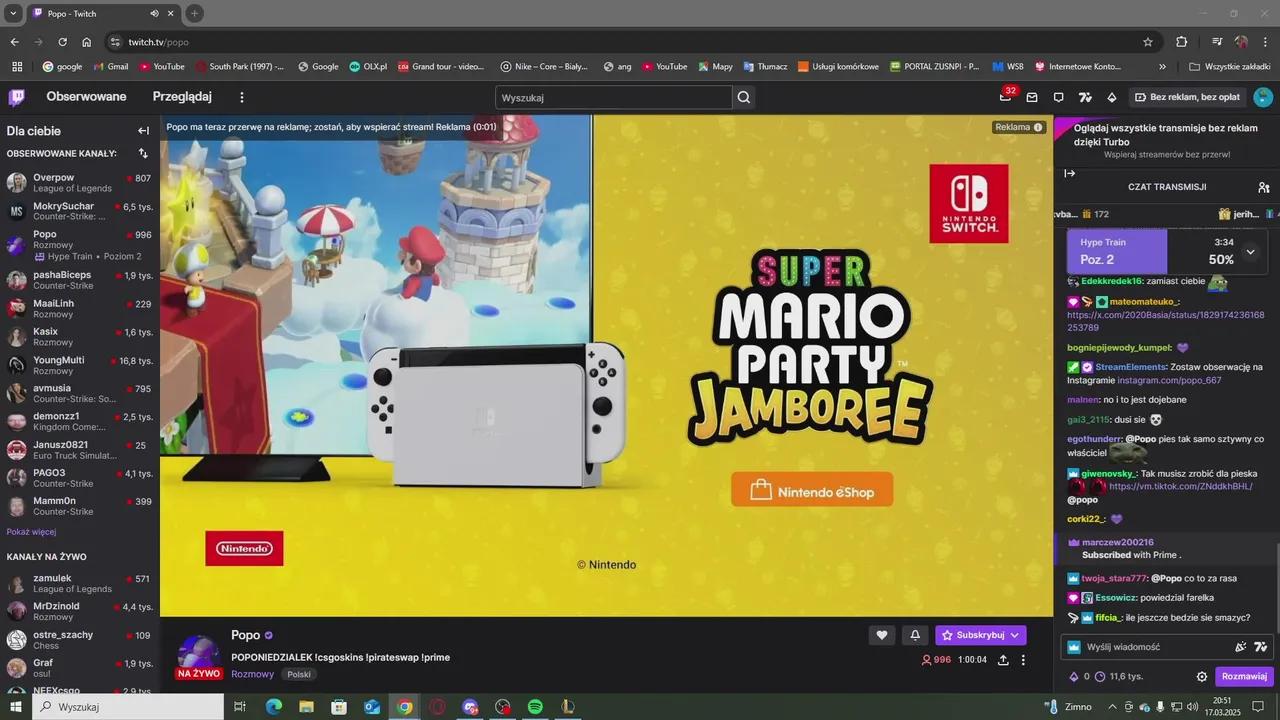
Task: Open the Wszystkie zakładki folder
Action: [1229, 67]
